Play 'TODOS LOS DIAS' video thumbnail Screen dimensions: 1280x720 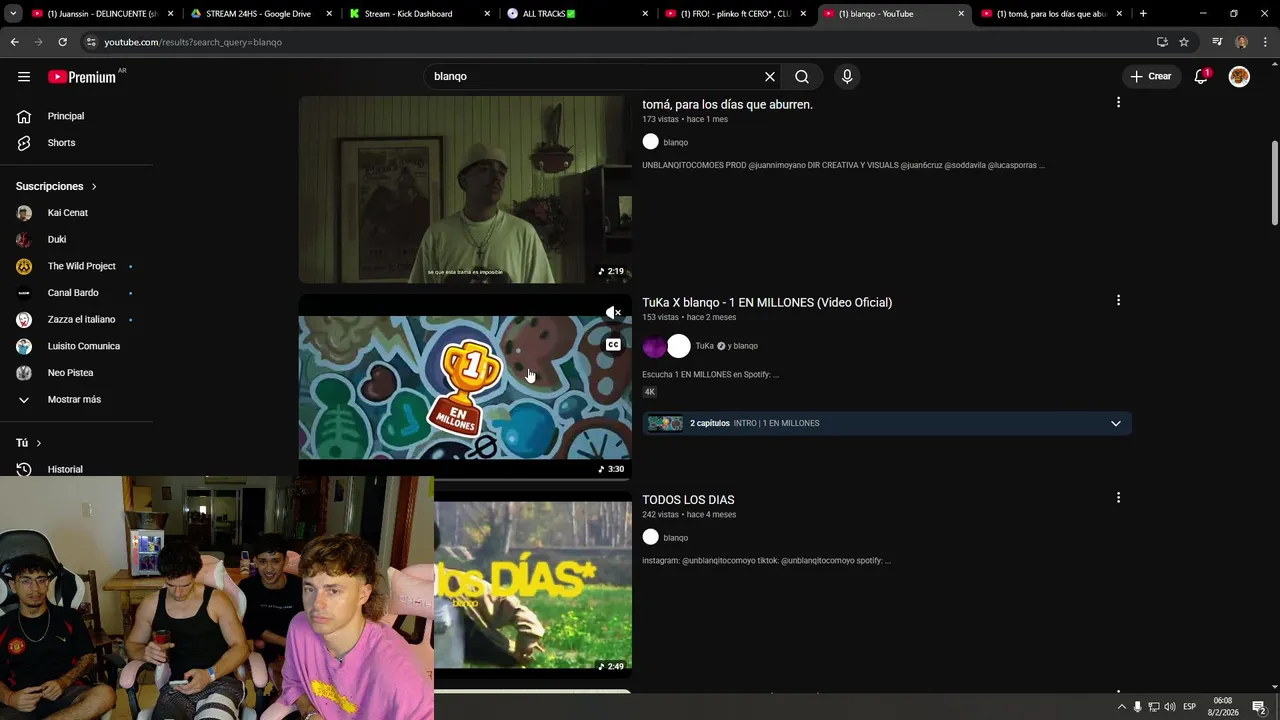pyautogui.click(x=533, y=585)
